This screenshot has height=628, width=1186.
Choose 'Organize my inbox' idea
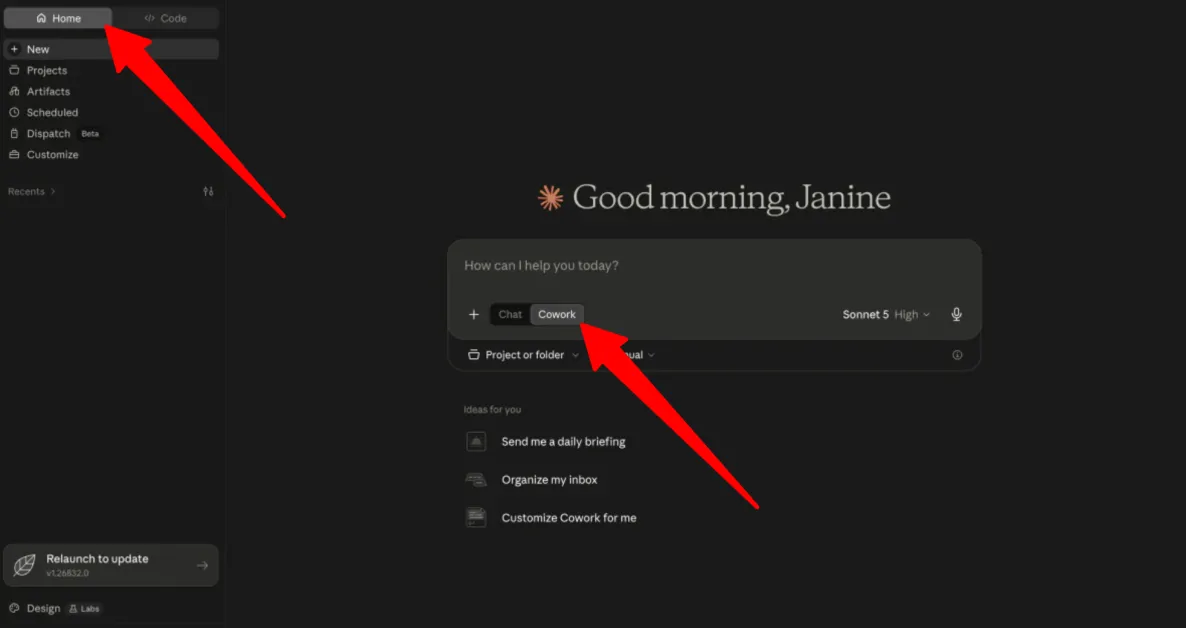(x=549, y=480)
